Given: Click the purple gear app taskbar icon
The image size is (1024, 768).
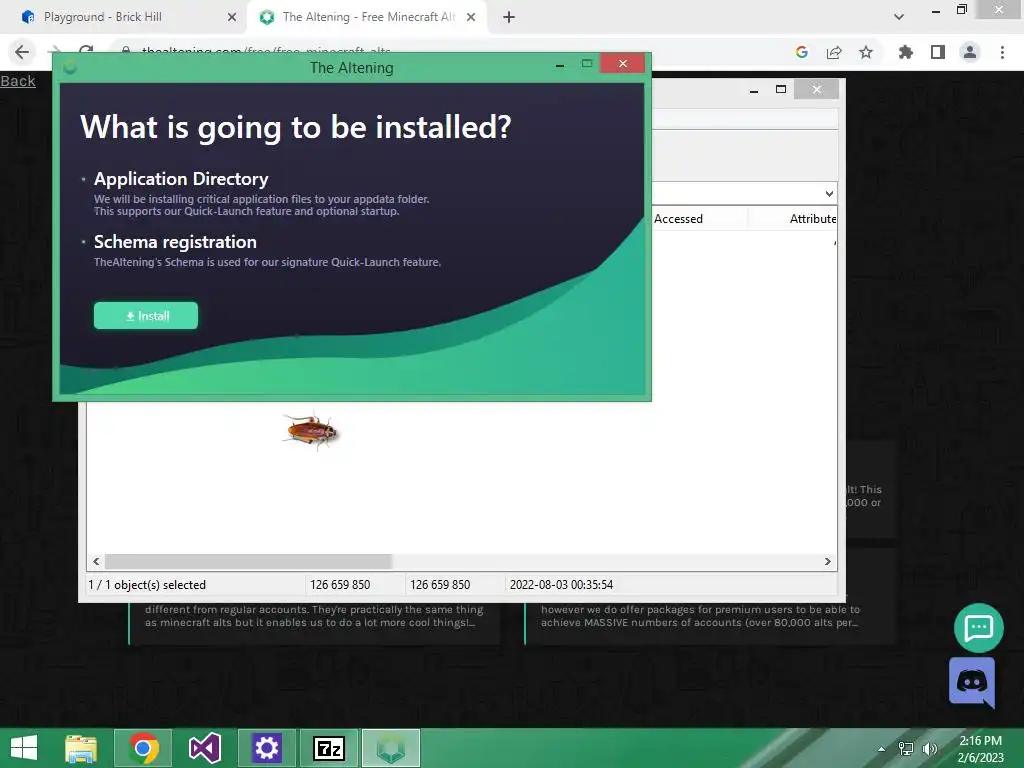Looking at the screenshot, I should click(x=266, y=748).
